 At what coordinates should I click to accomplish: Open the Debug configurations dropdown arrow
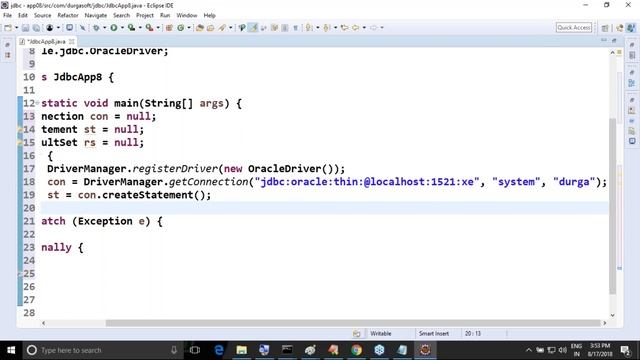104,28
